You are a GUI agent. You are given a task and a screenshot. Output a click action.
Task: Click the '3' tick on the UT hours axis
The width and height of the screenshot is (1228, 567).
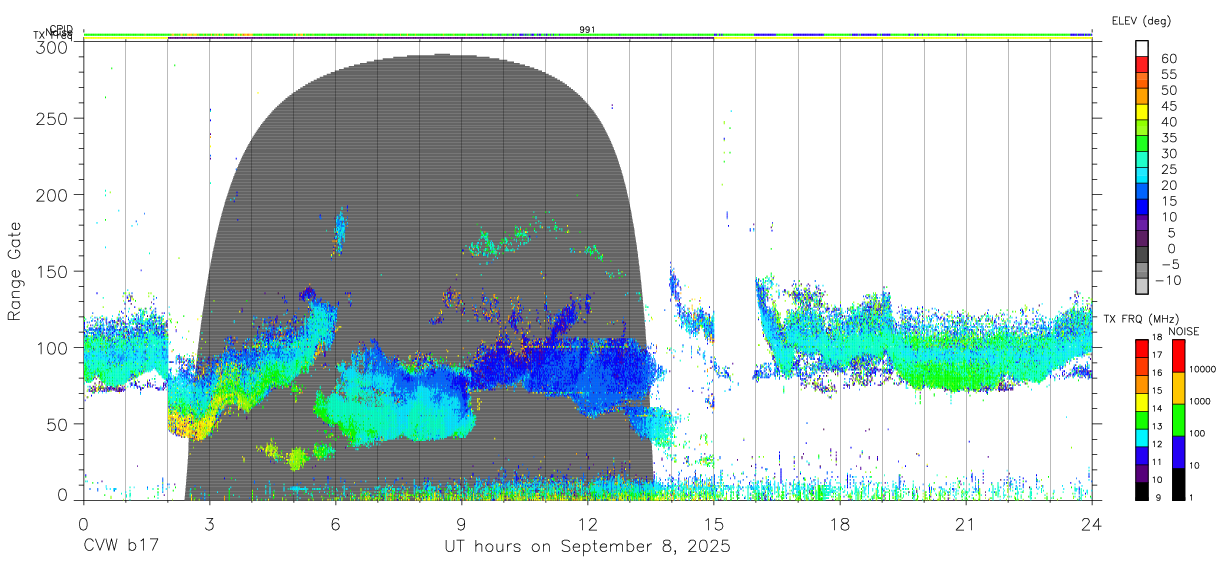(x=210, y=524)
